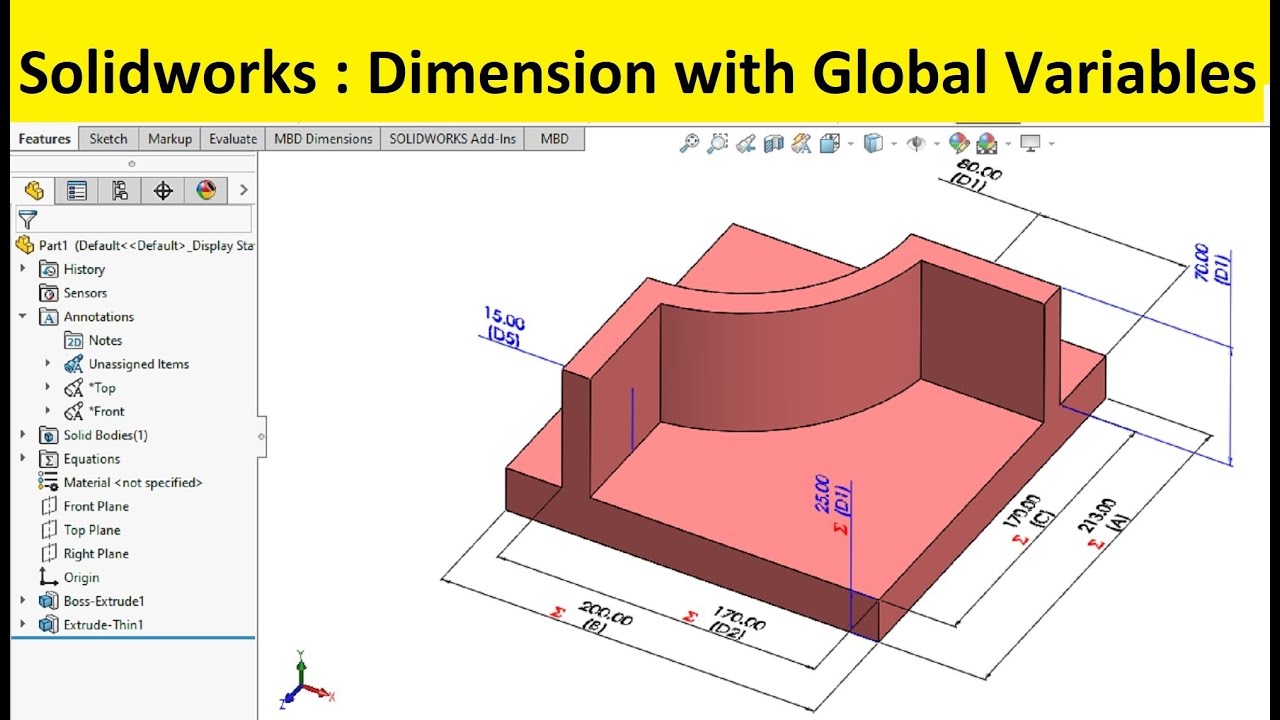Select the *Top annotation view
Image resolution: width=1280 pixels, height=720 pixels.
(x=90, y=388)
